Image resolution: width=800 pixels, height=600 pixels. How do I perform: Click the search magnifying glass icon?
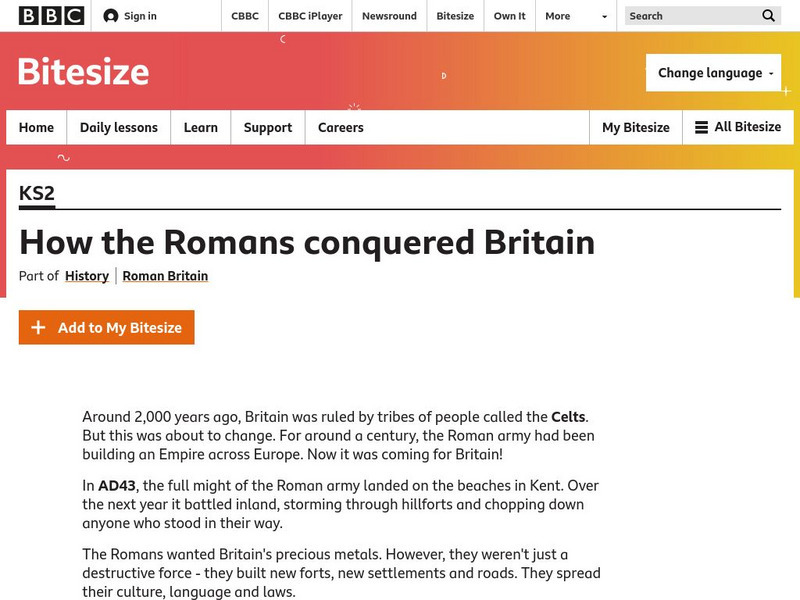pyautogui.click(x=767, y=16)
